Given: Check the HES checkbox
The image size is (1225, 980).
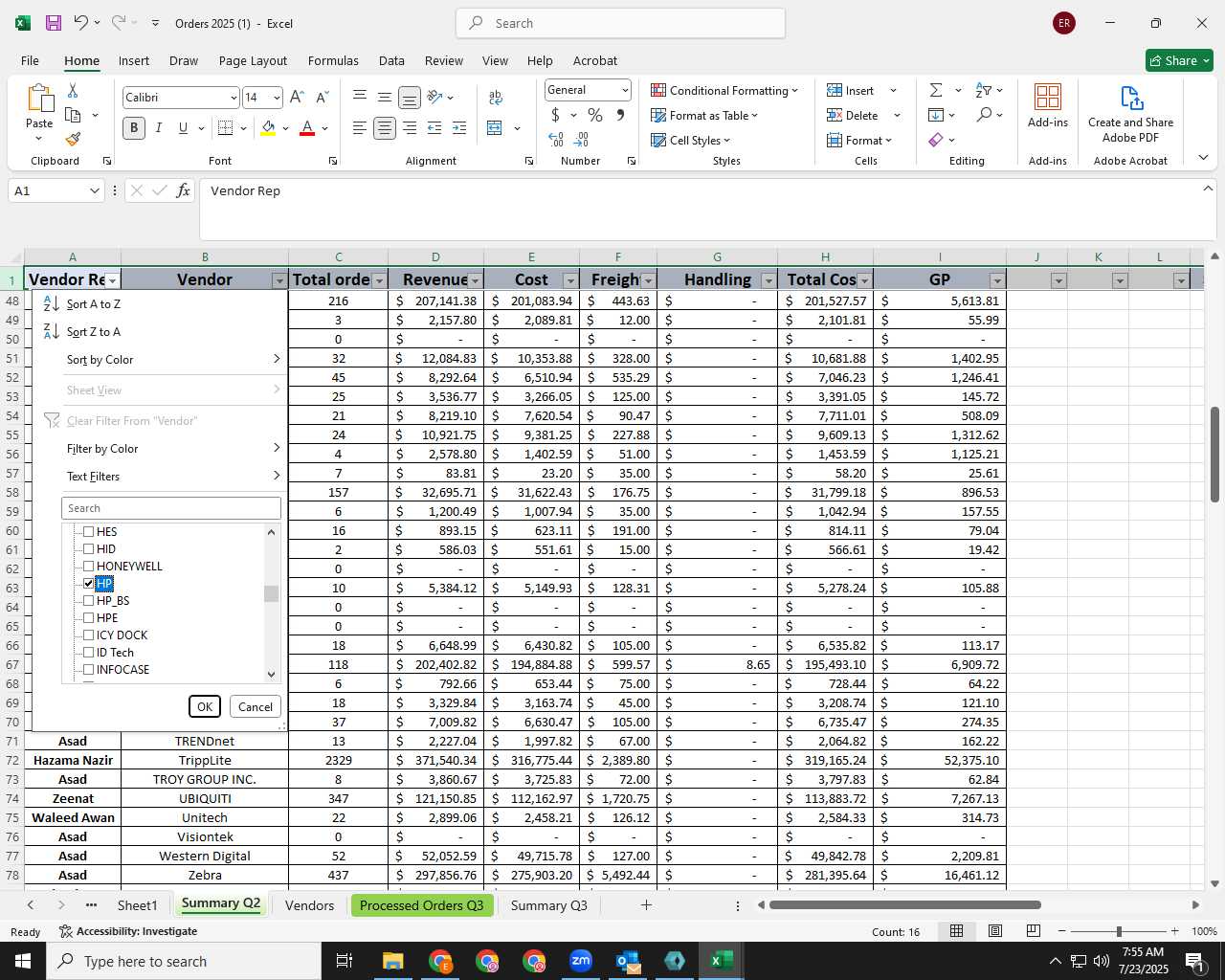Looking at the screenshot, I should click(89, 531).
